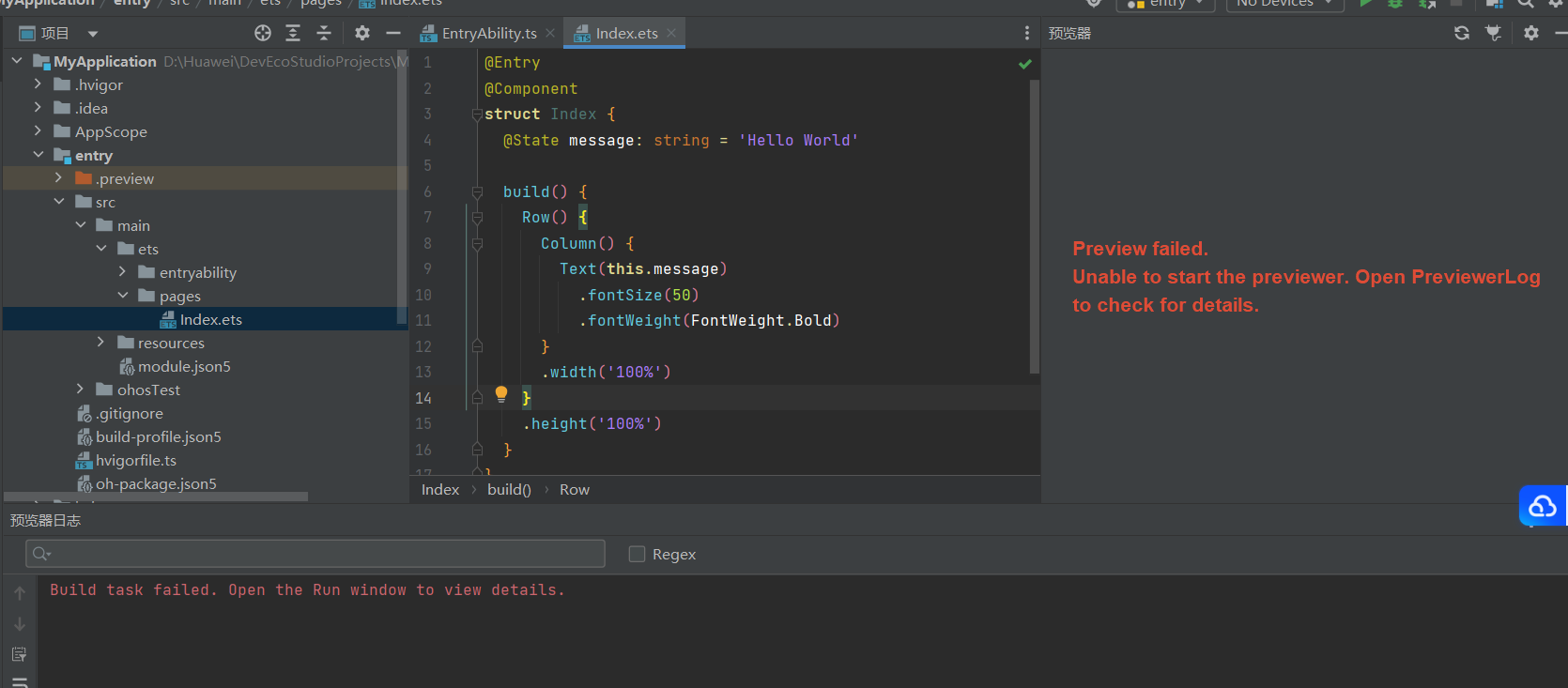Enable the Regex checkbox
This screenshot has width=1568, height=688.
point(637,555)
